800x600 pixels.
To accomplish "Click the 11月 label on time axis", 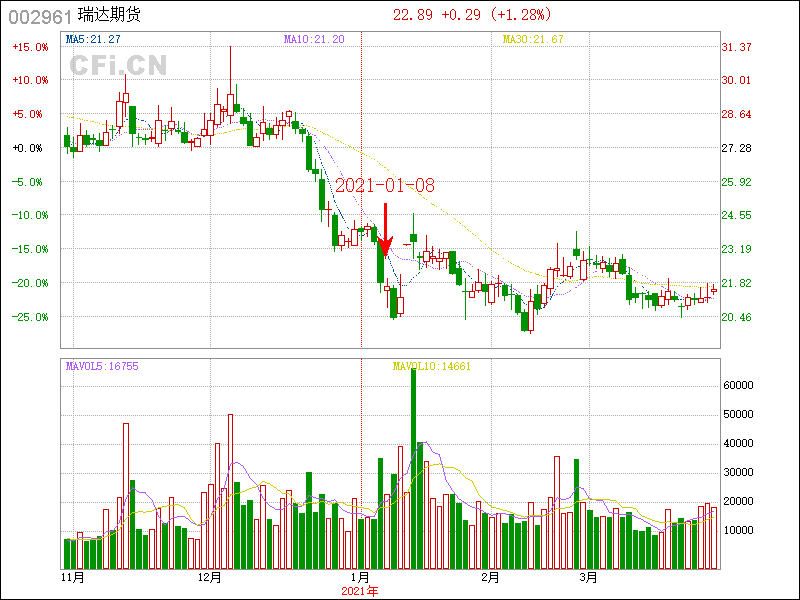I will 73,578.
